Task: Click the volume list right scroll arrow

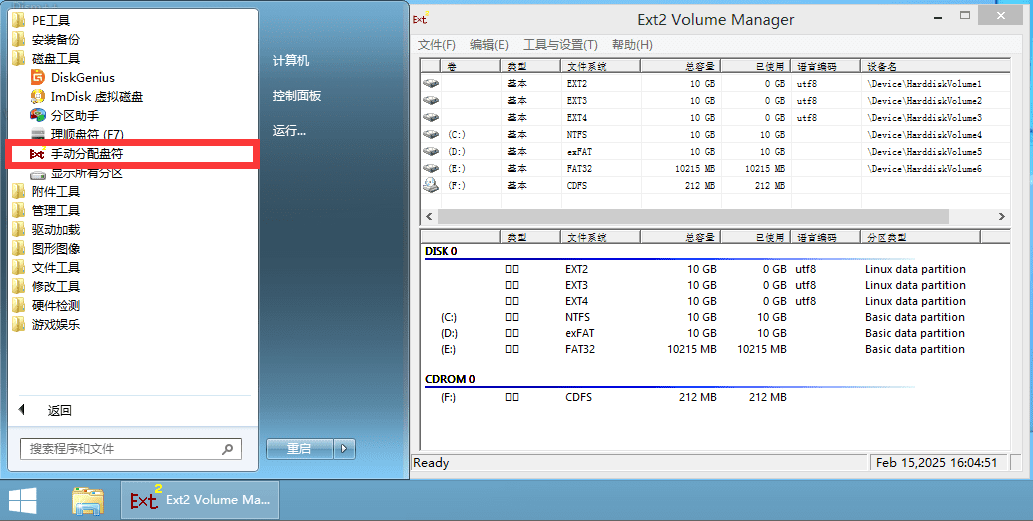Action: pos(1002,217)
